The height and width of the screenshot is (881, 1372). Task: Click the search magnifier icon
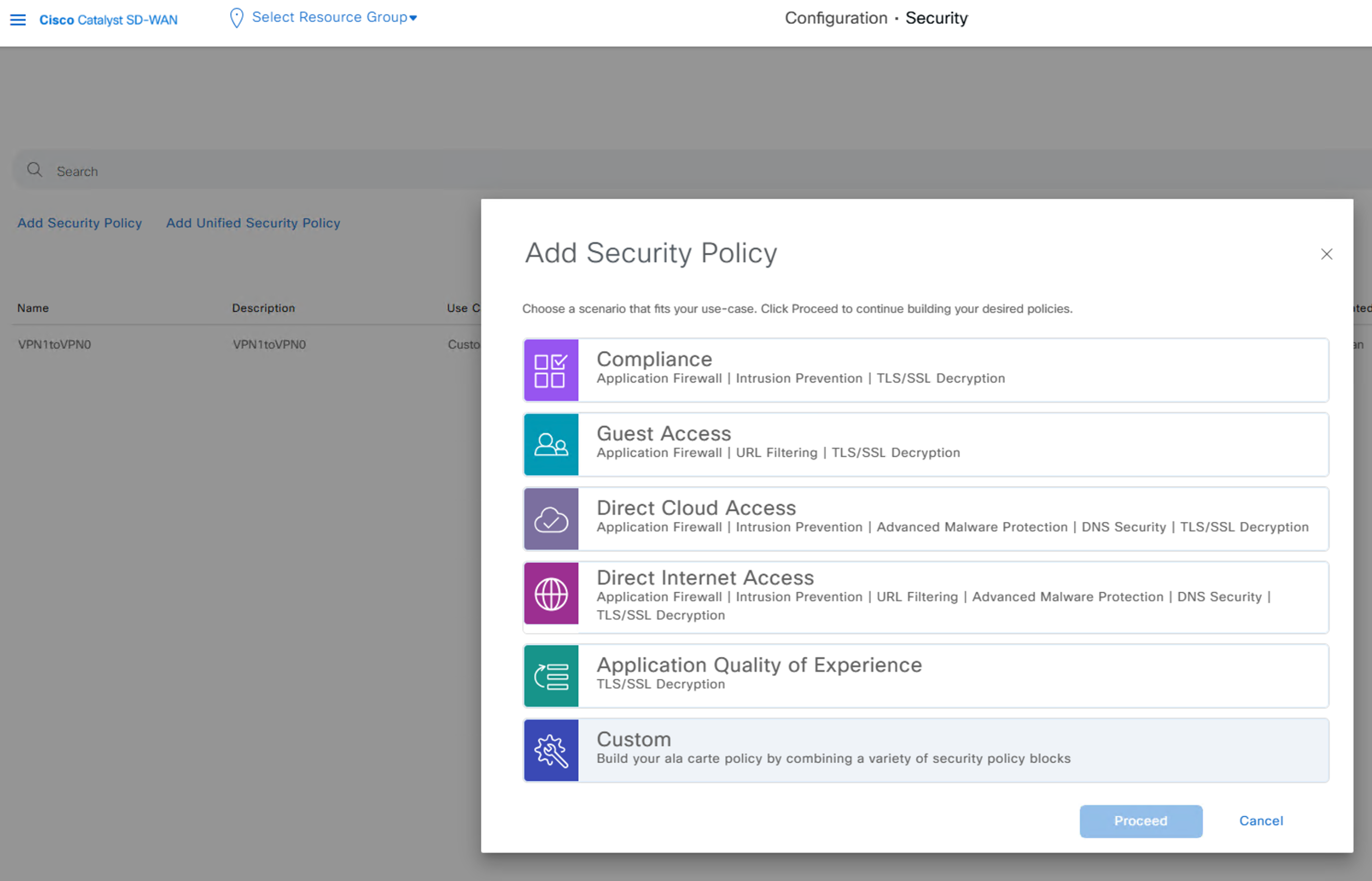[34, 170]
